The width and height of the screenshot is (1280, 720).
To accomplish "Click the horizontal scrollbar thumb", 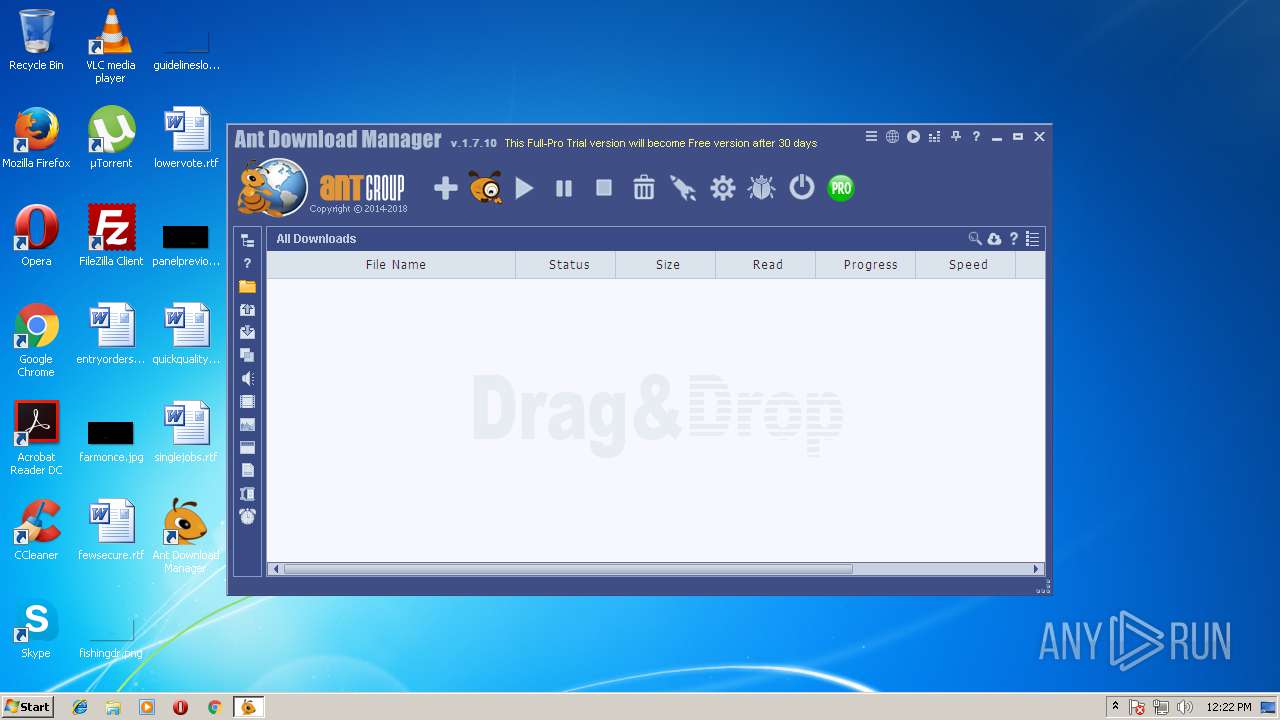I will (568, 569).
